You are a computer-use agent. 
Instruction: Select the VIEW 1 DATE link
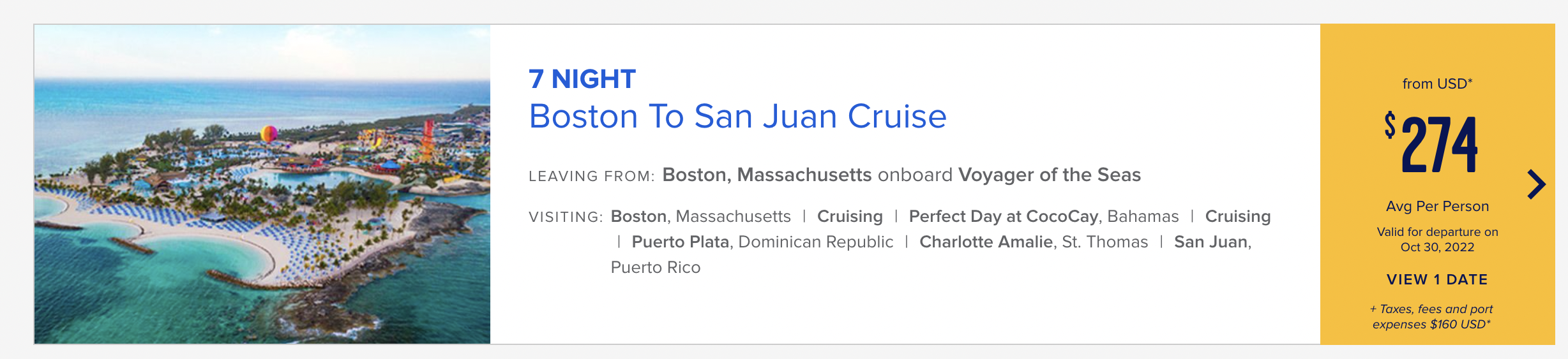[1437, 279]
